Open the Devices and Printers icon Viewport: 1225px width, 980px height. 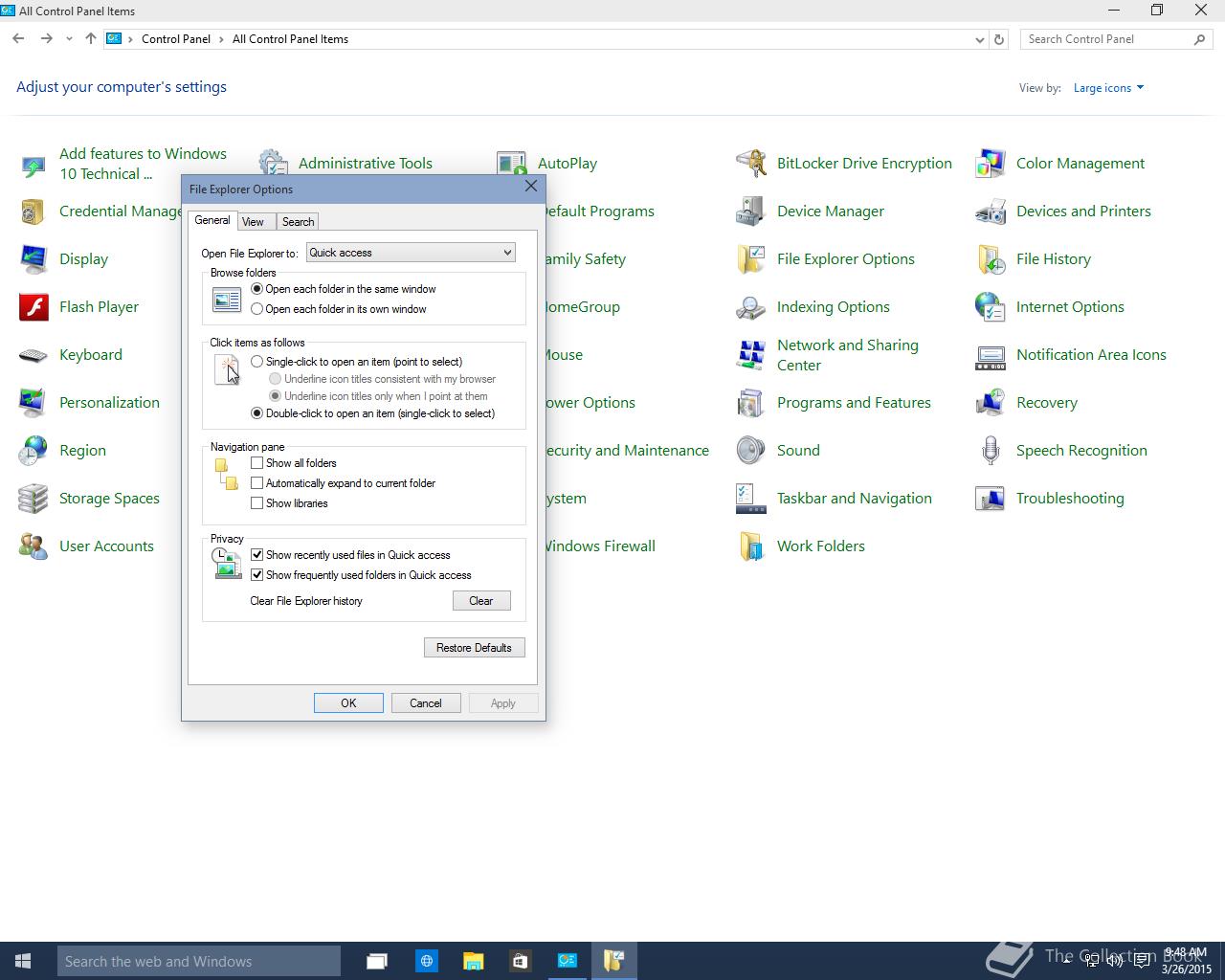(990, 212)
